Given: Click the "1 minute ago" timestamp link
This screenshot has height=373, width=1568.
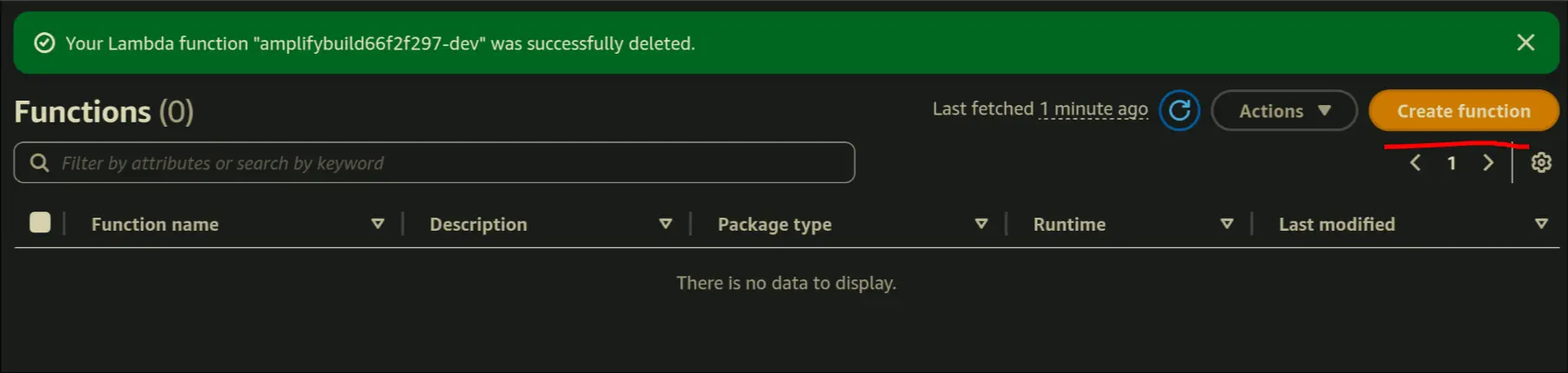Looking at the screenshot, I should pos(1093,109).
